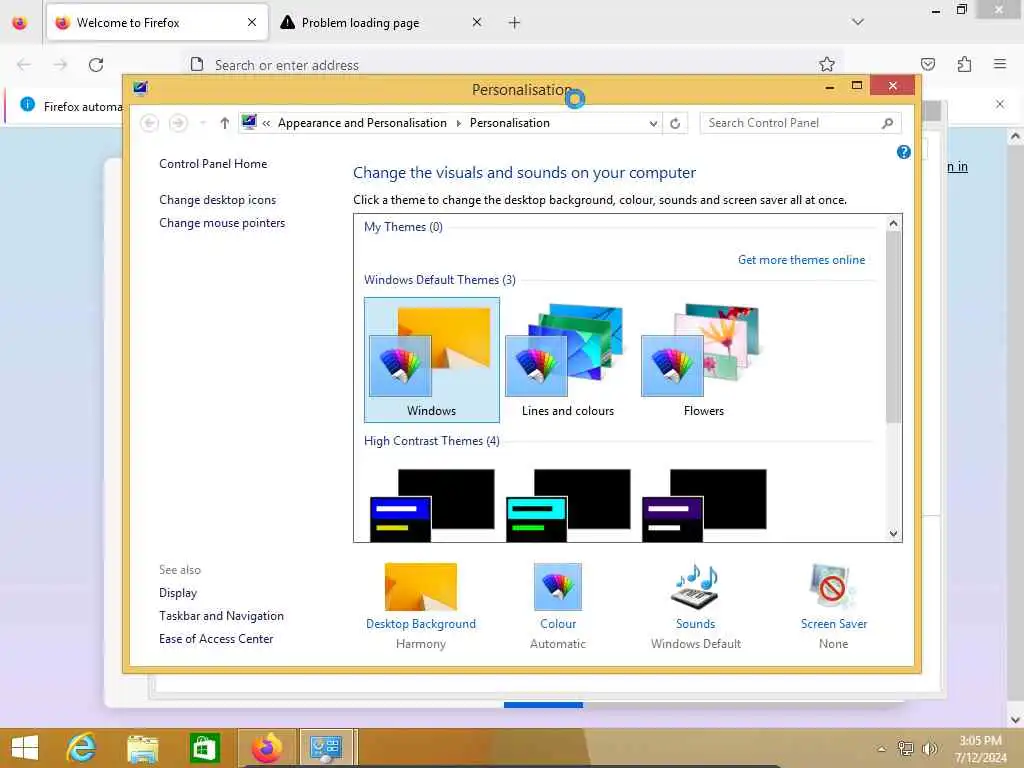
Task: Open Change desktop icons
Action: coord(217,200)
